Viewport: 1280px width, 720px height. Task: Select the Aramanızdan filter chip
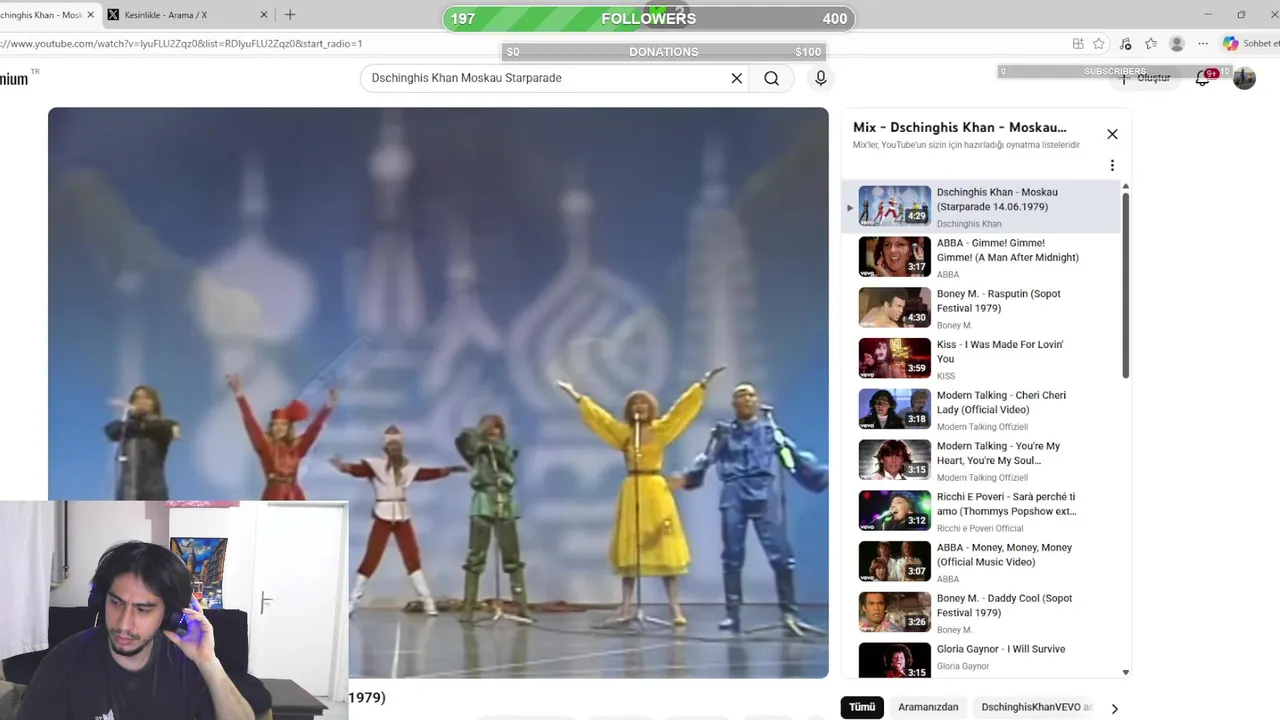[x=928, y=707]
